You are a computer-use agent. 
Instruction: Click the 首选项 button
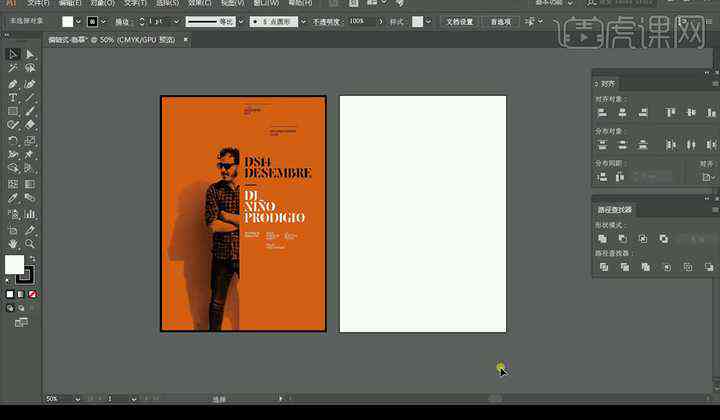[x=501, y=22]
